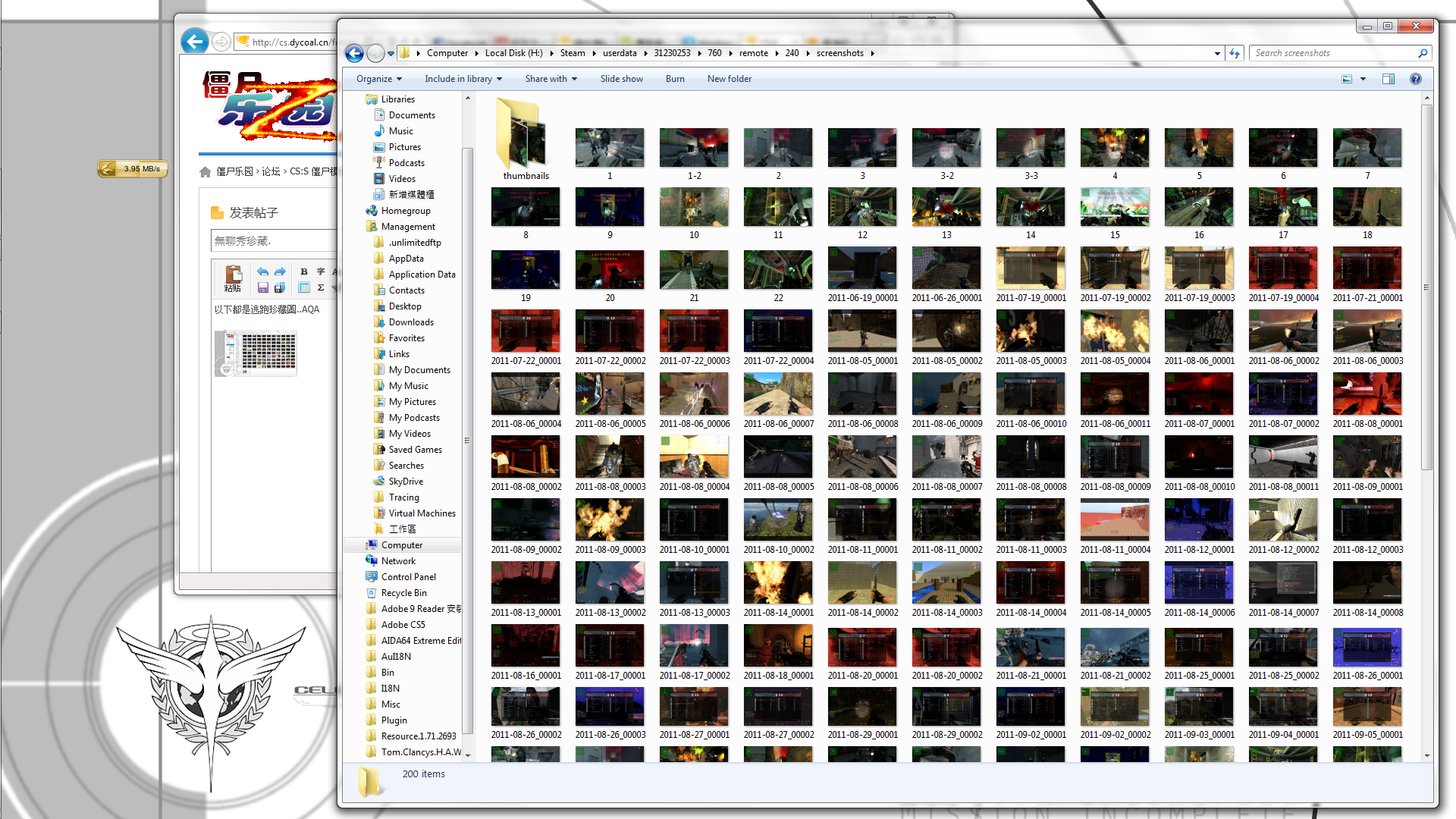Open the Organize dropdown menu
Viewport: 1456px width, 819px height.
click(378, 79)
